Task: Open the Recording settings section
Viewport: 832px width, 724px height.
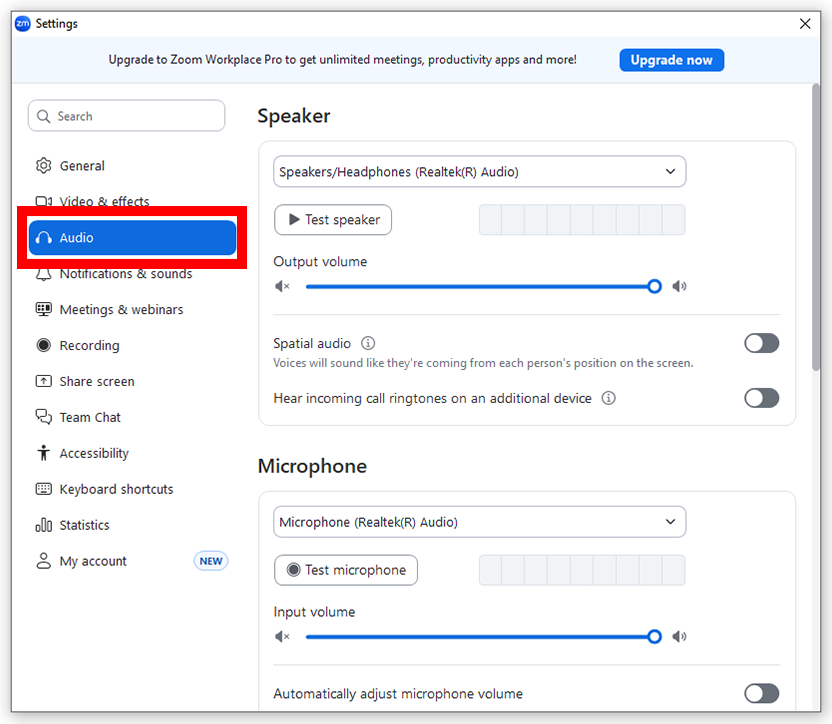Action: click(88, 345)
